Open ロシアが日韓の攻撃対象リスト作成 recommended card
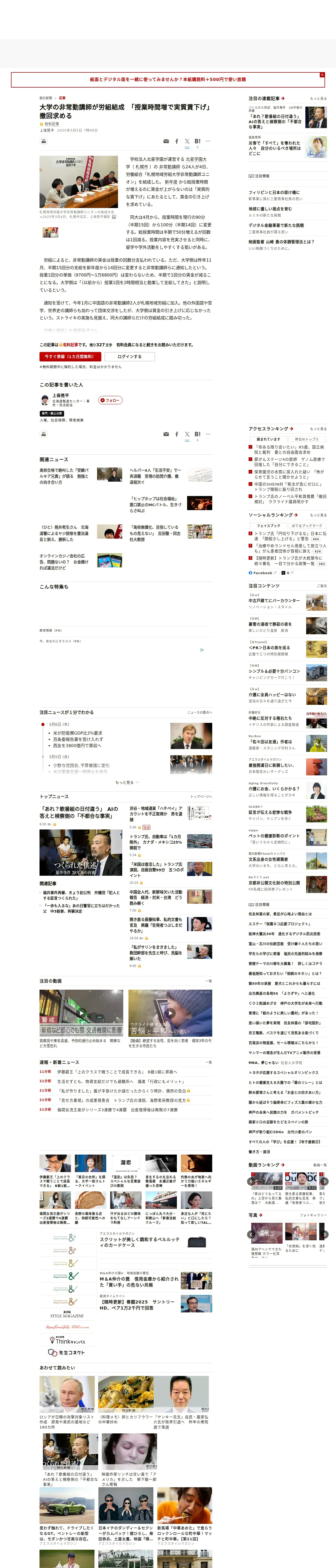 [x=67, y=1402]
